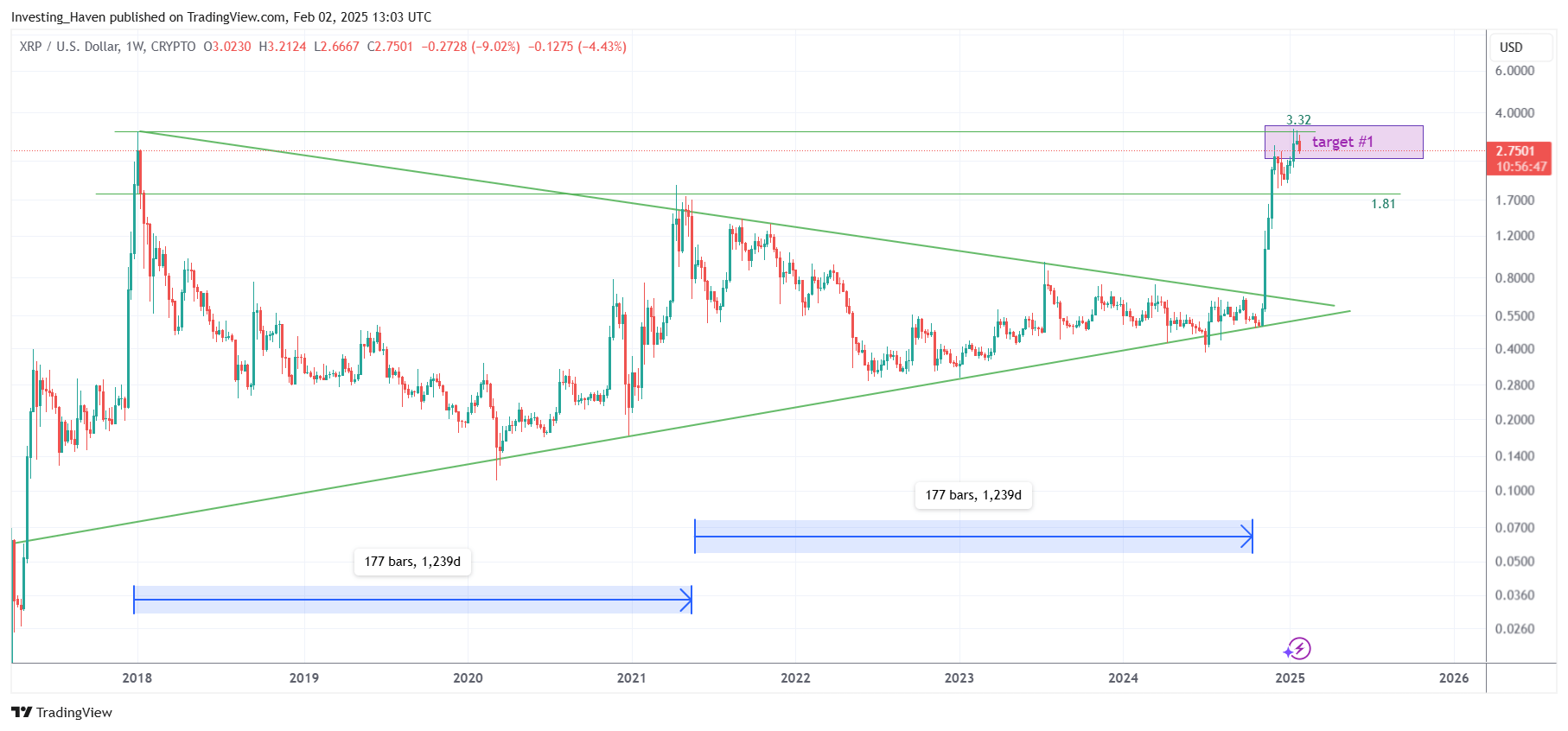This screenshot has width=1568, height=731.
Task: Click the 0.0500 price axis tick
Action: (x=1514, y=562)
